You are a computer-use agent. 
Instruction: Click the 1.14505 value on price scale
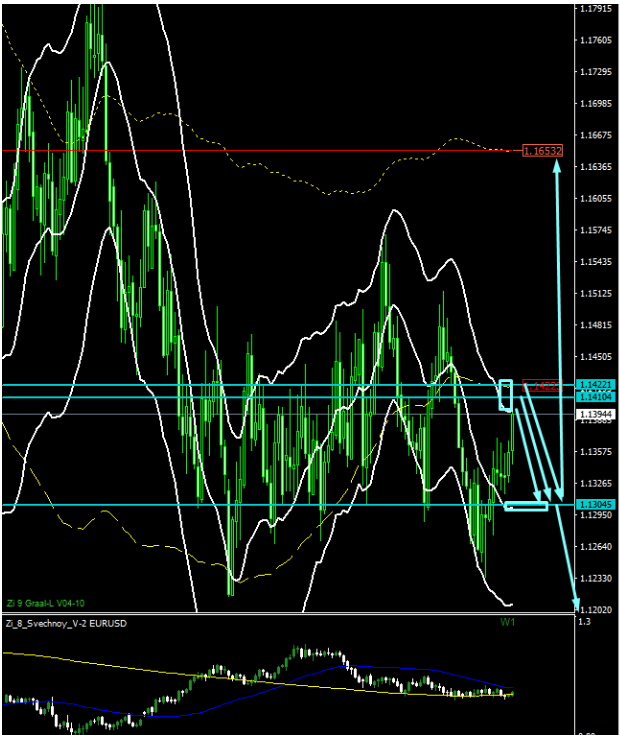click(x=596, y=357)
